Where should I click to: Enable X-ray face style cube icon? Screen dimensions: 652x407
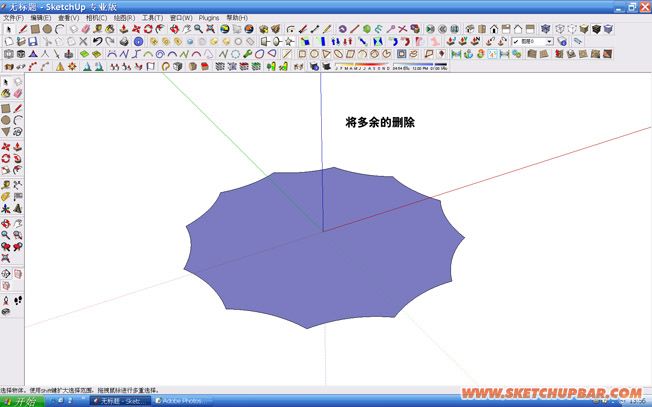click(x=546, y=29)
